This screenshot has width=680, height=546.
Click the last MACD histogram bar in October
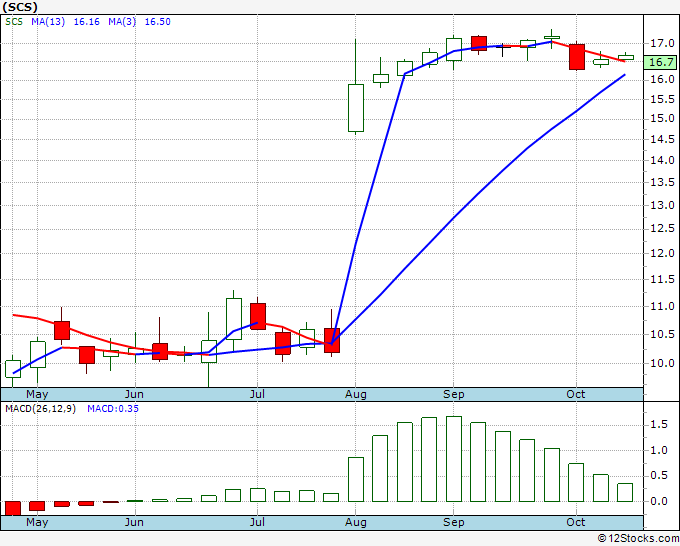pos(625,492)
